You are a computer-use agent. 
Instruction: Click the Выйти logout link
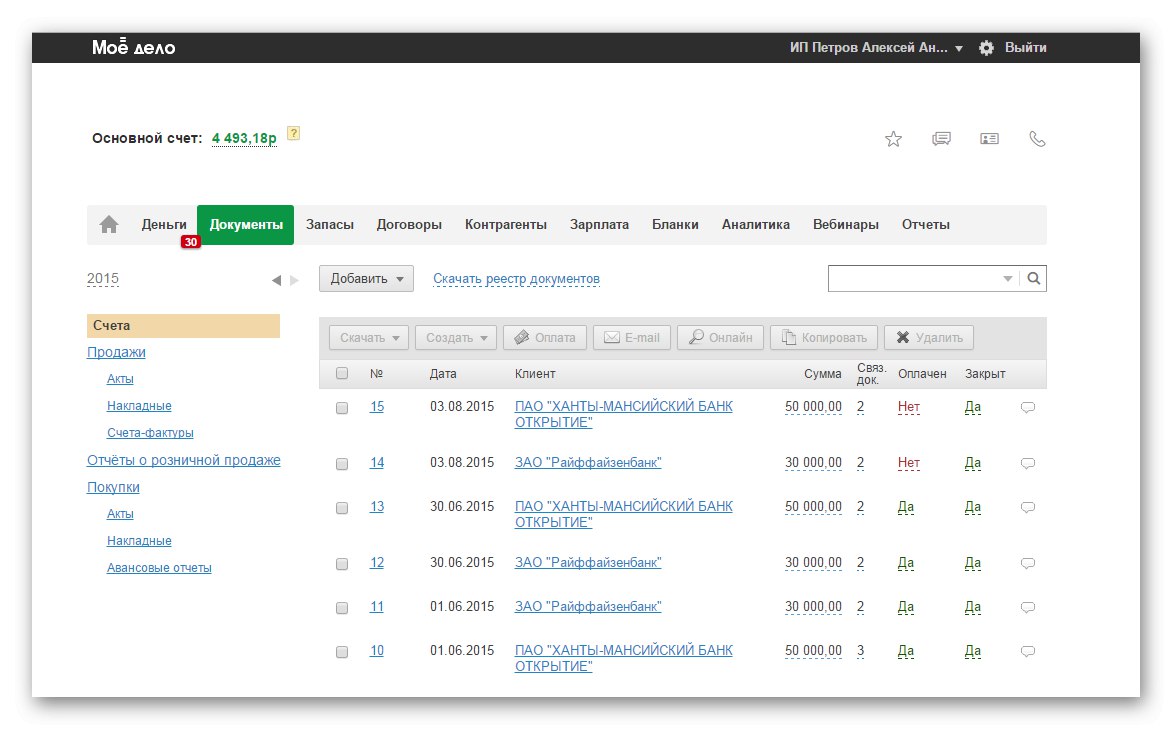coord(1026,48)
